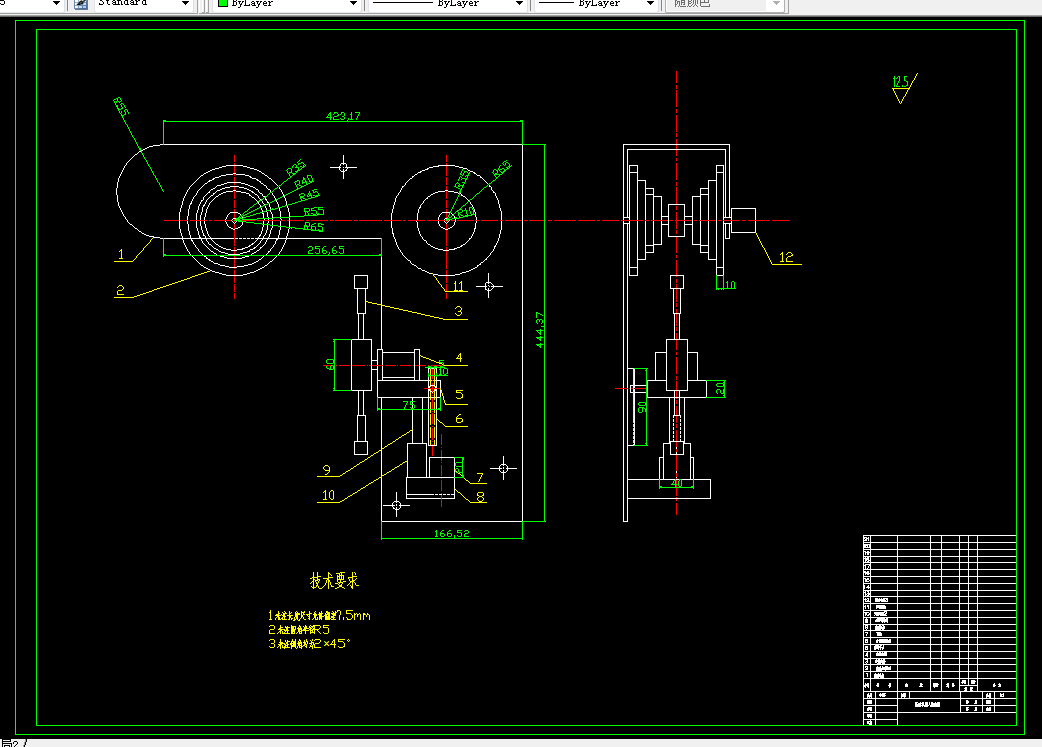Select the R35 radius label on left pulley

point(296,167)
